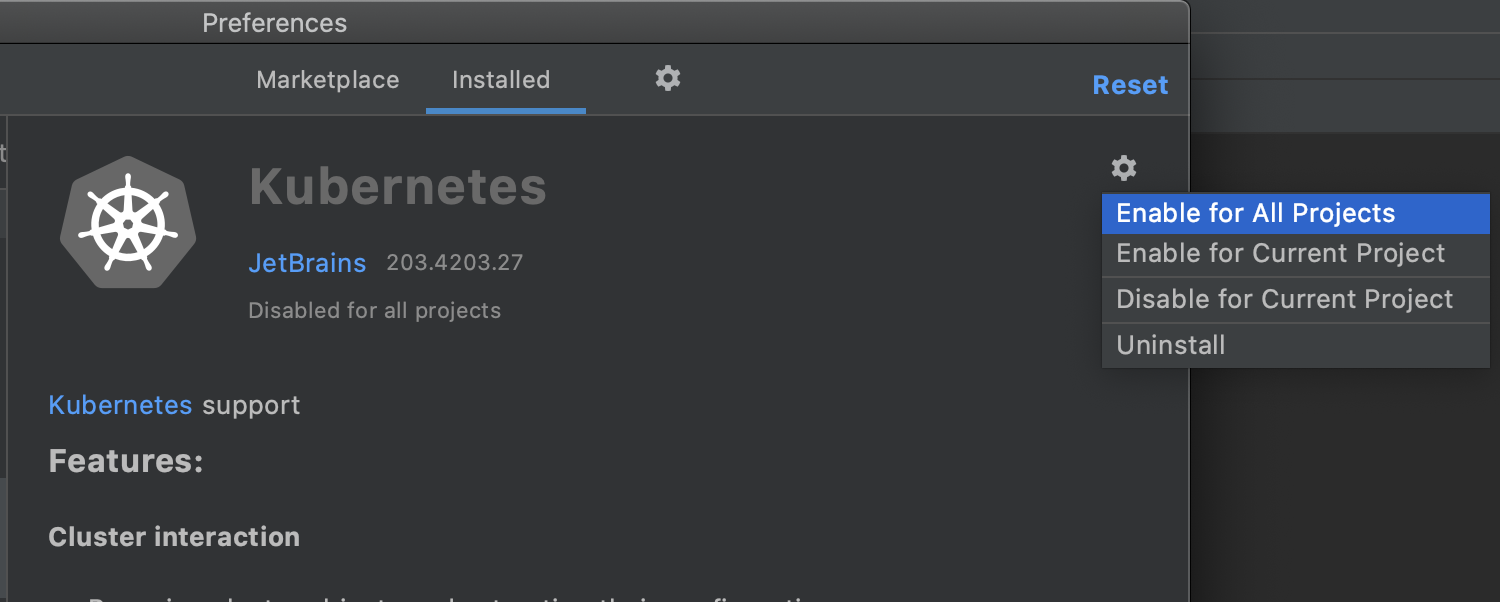Click the Cluster interaction heading
The width and height of the screenshot is (1500, 602).
[x=174, y=537]
